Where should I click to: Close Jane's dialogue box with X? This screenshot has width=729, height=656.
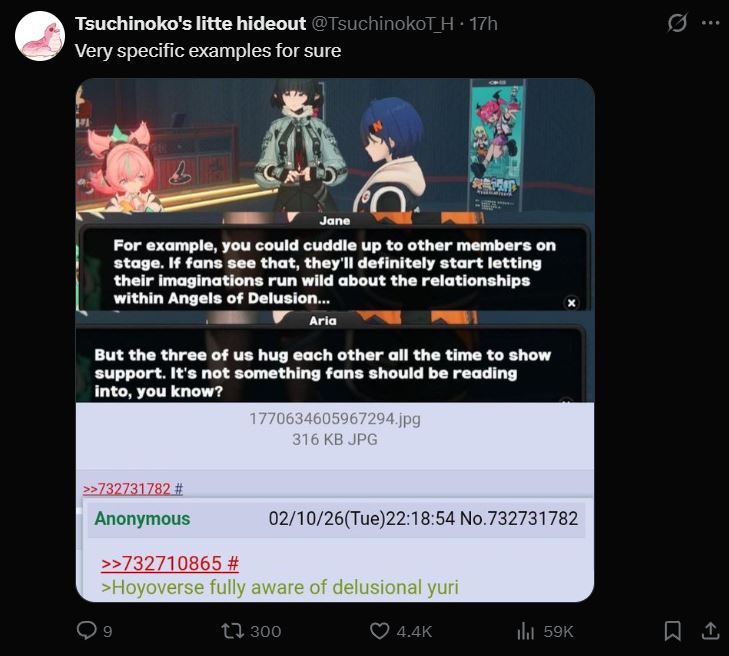click(x=571, y=303)
